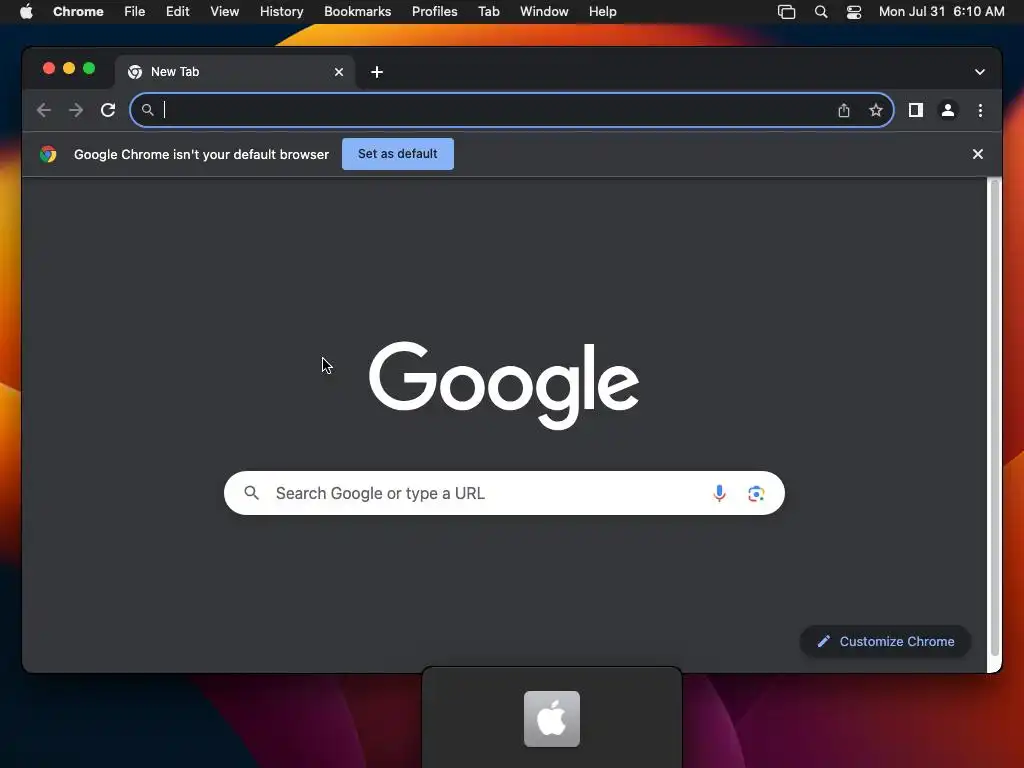Open the profile avatar menu
1024x768 pixels.
(x=948, y=110)
